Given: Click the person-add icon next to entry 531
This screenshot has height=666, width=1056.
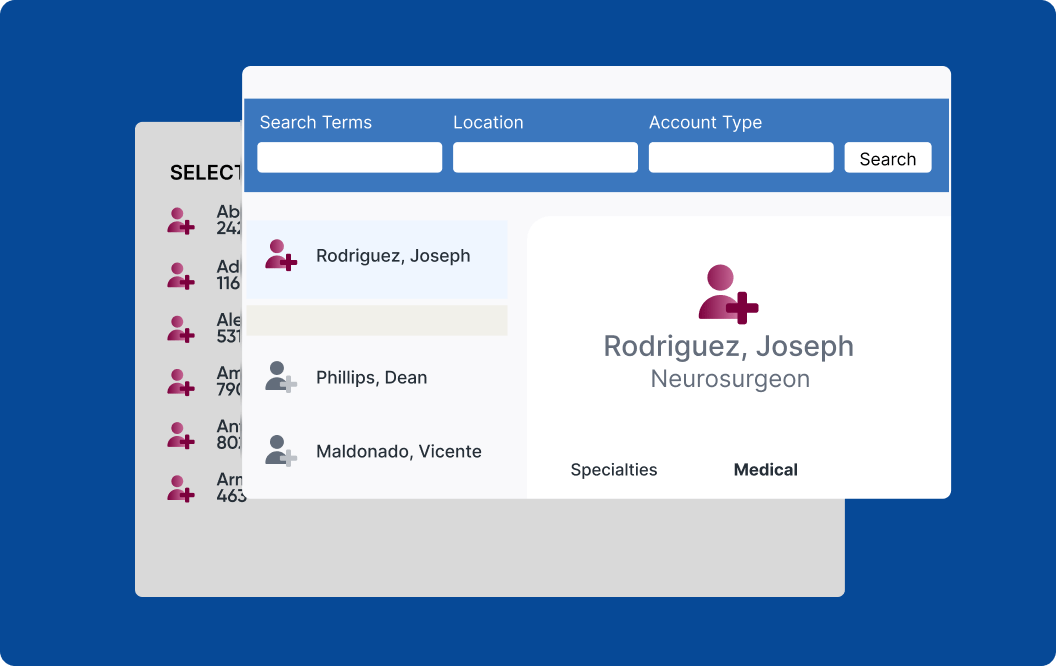Looking at the screenshot, I should 180,328.
